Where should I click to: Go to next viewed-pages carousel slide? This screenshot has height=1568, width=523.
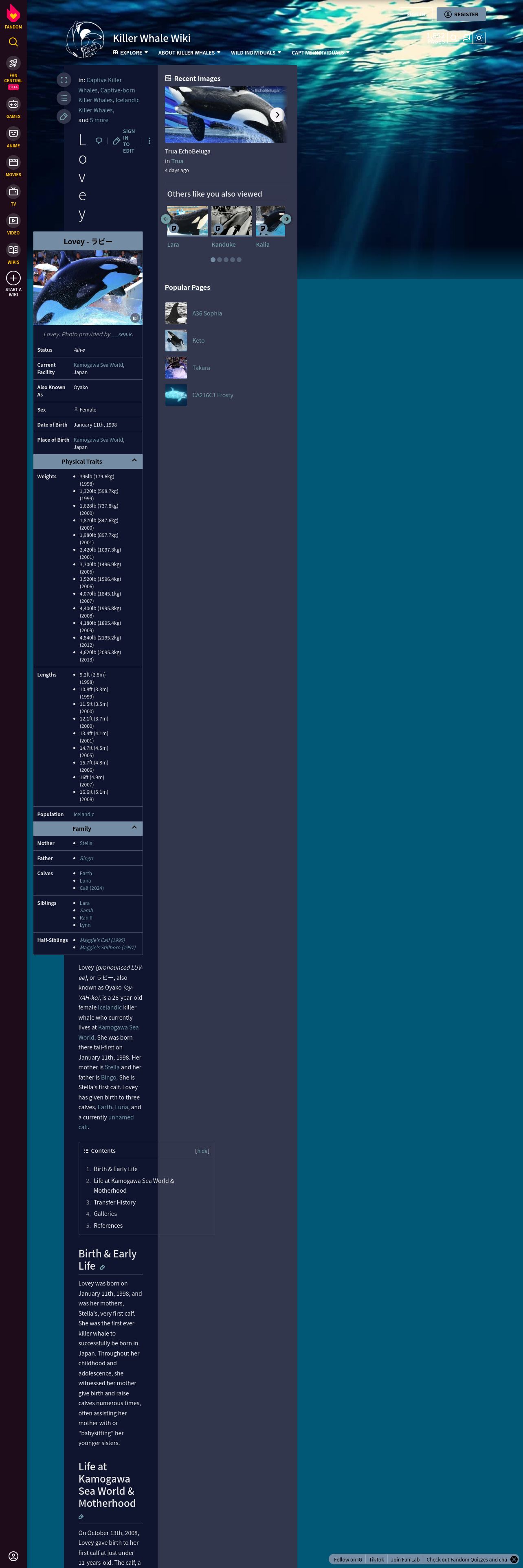286,219
